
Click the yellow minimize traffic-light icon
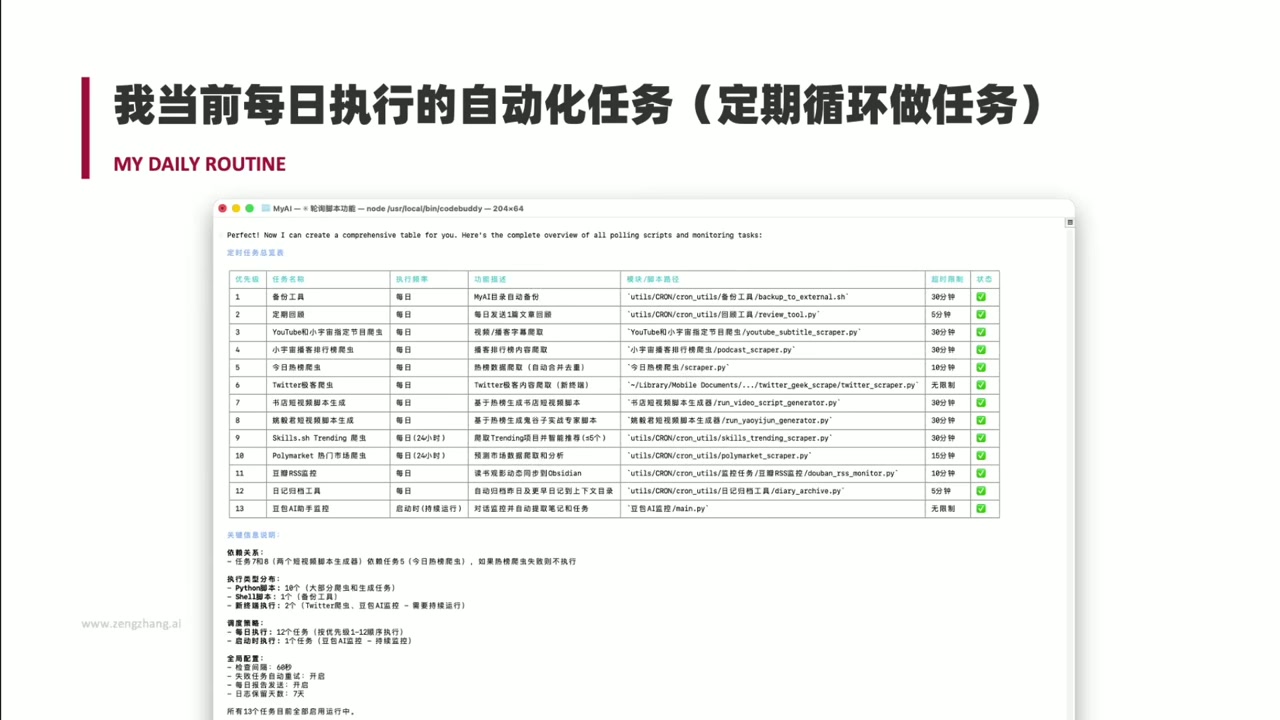[x=234, y=208]
